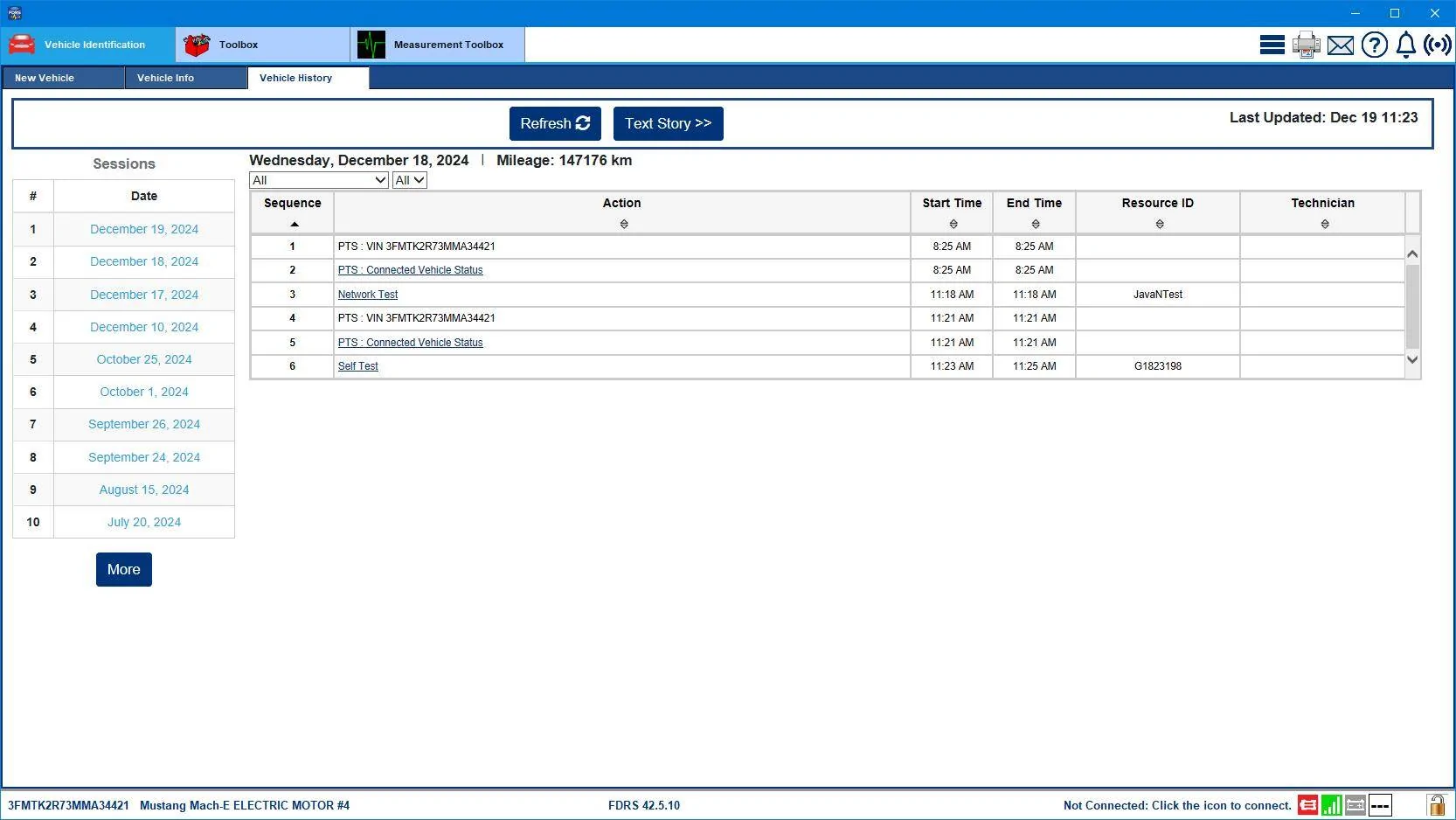
Task: Click the red vehicle connection icon
Action: (x=1307, y=805)
